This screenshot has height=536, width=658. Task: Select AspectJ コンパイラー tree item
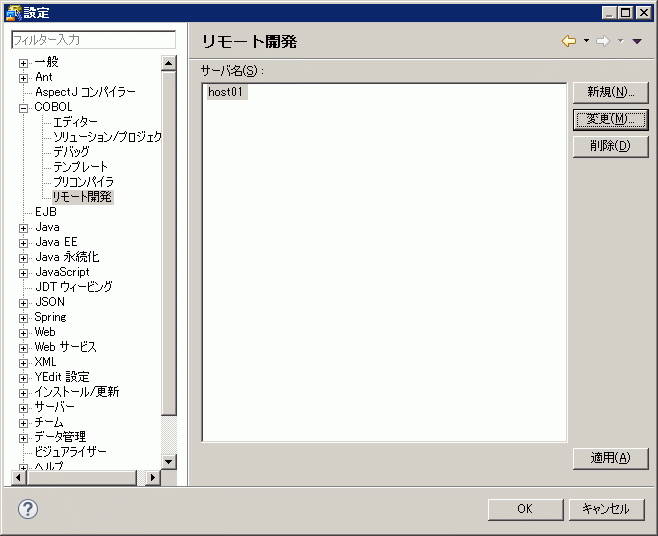tap(85, 92)
